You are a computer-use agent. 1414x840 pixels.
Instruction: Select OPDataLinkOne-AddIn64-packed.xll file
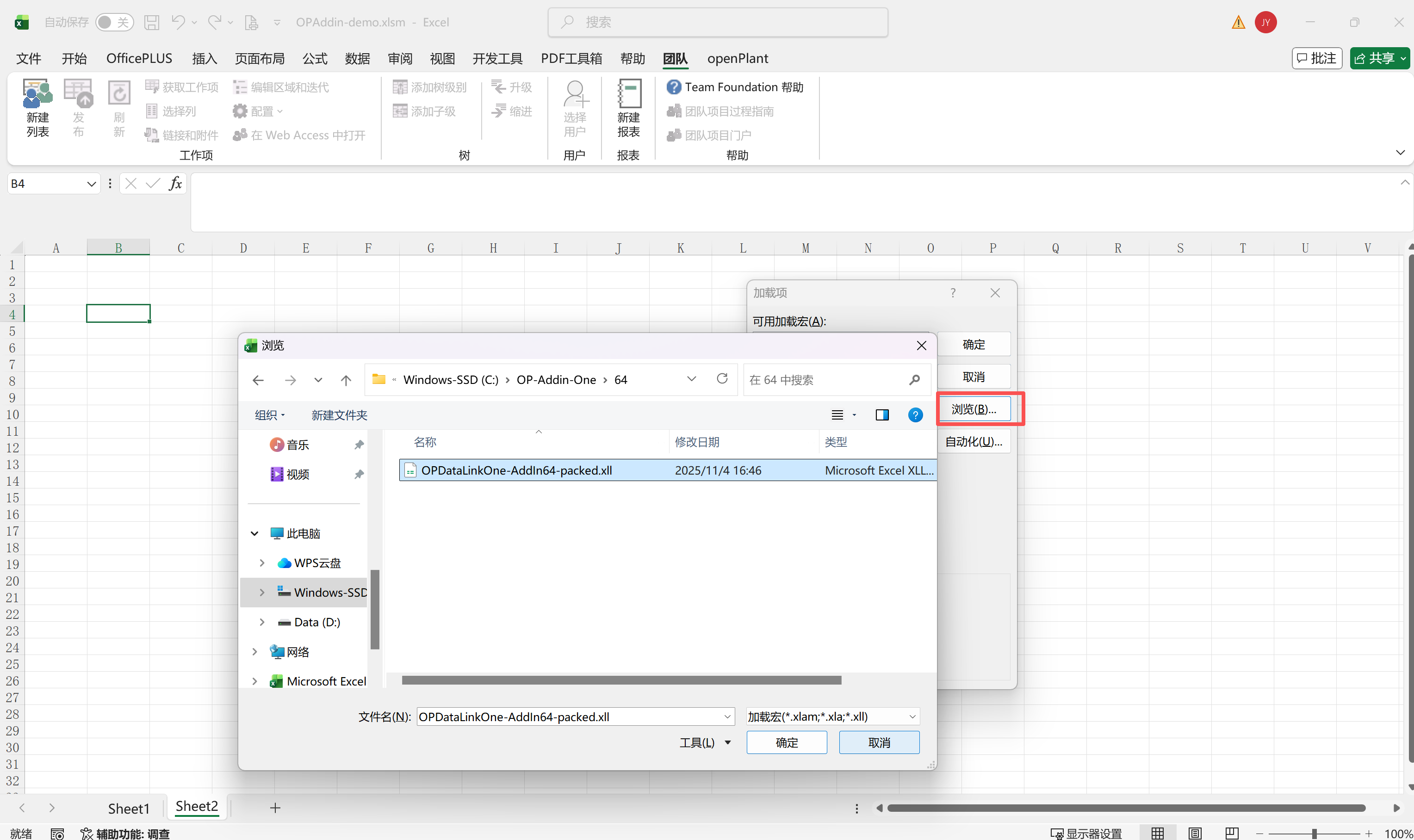pos(516,470)
